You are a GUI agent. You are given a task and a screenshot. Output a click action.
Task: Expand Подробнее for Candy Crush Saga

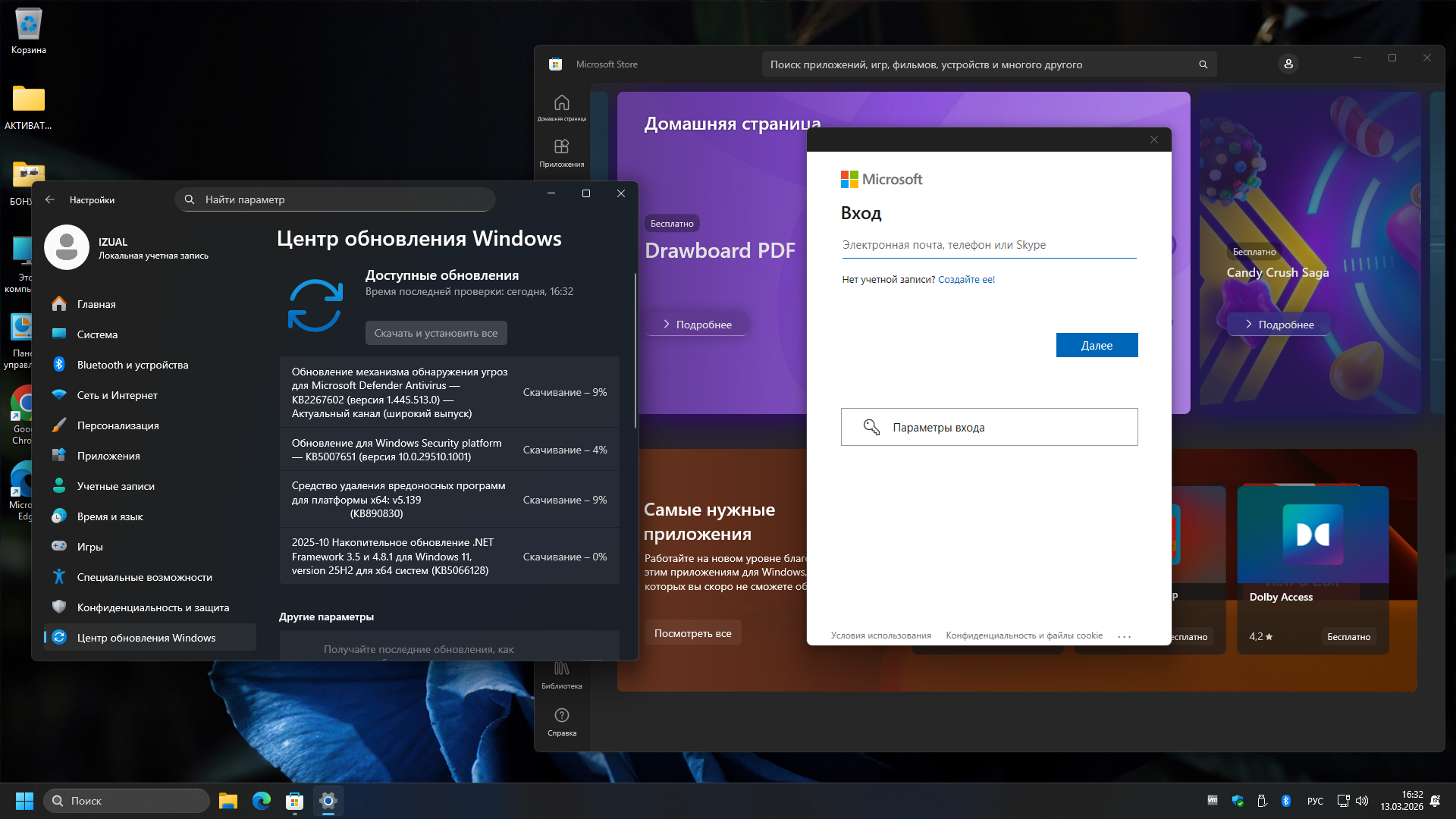[1279, 325]
